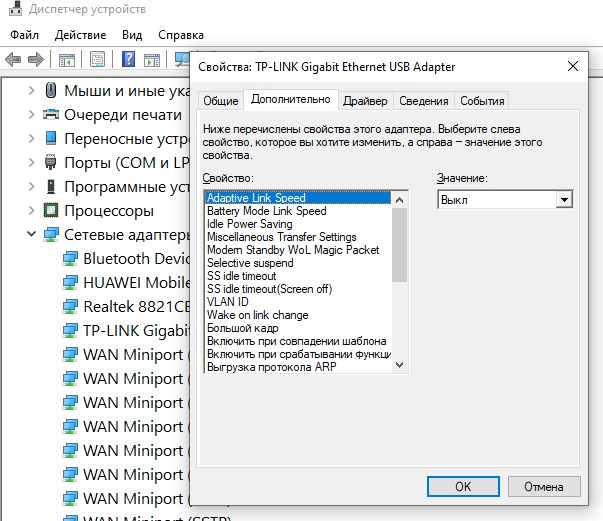
Task: Open the Справка menu
Action: [181, 35]
